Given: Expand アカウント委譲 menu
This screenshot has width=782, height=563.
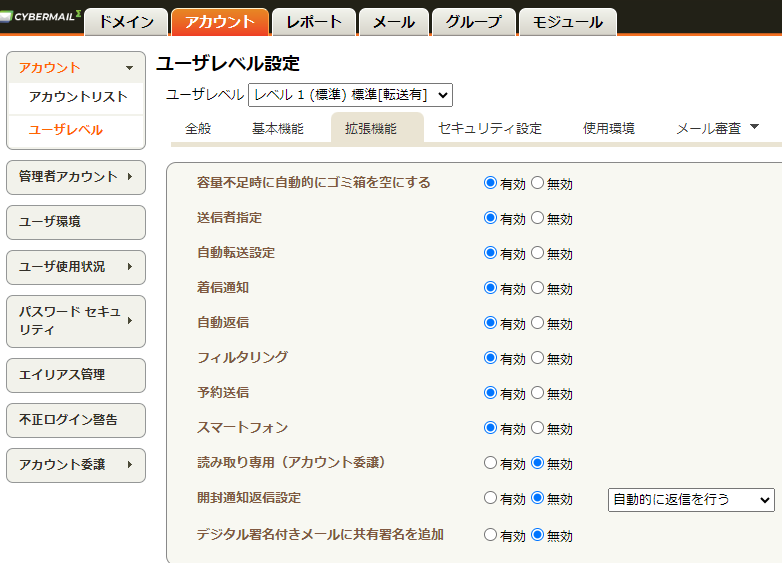Looking at the screenshot, I should tap(76, 465).
